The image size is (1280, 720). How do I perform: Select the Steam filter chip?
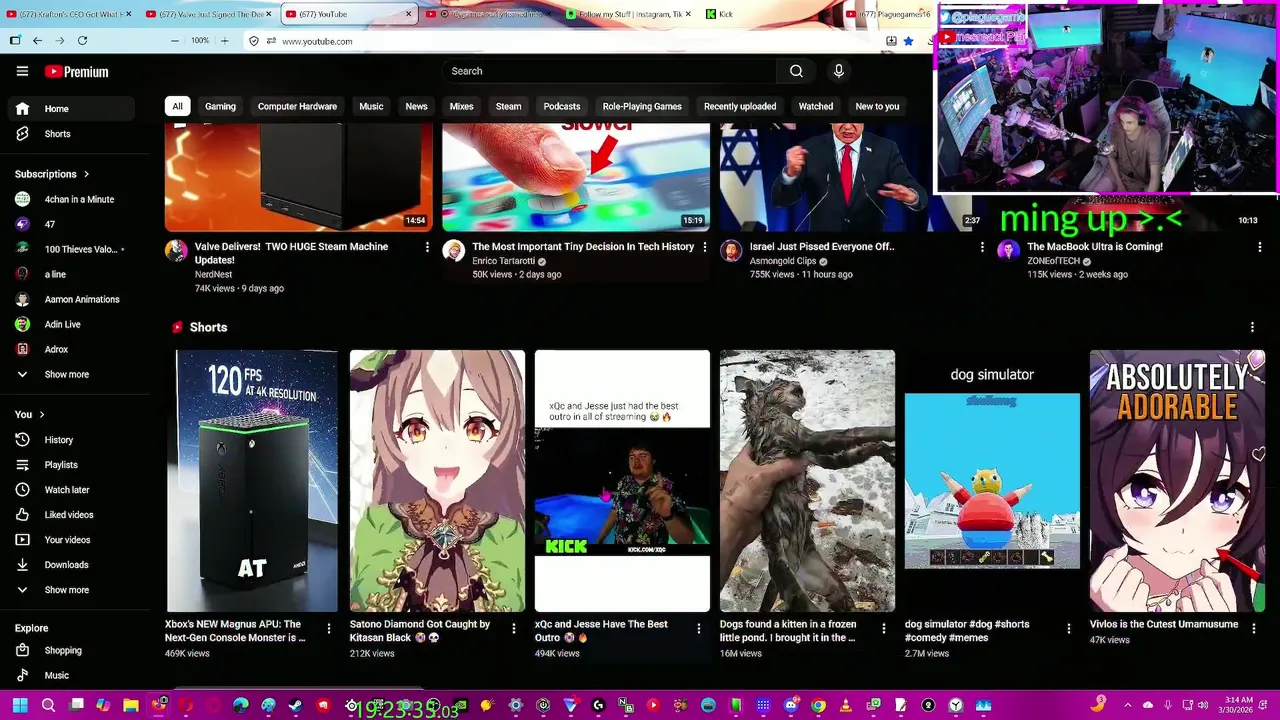tap(508, 106)
